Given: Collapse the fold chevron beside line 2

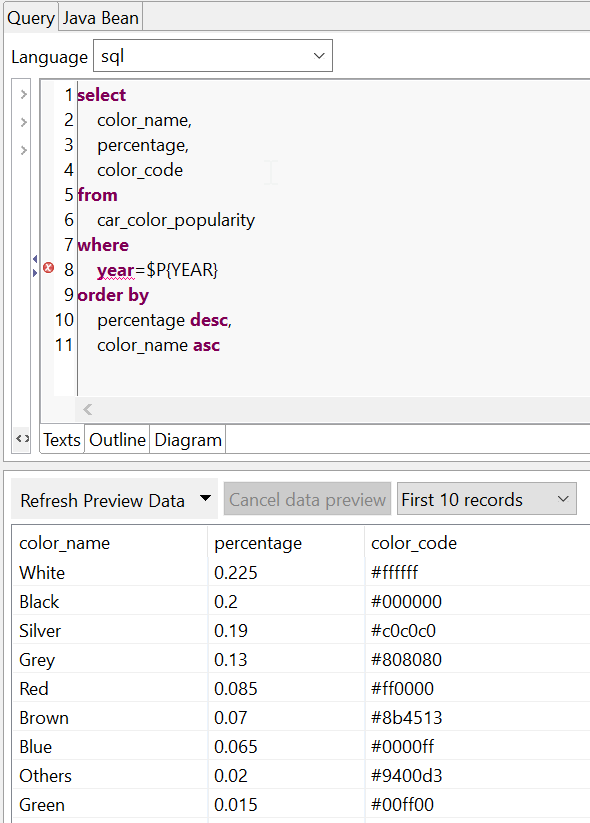Looking at the screenshot, I should pos(23,120).
